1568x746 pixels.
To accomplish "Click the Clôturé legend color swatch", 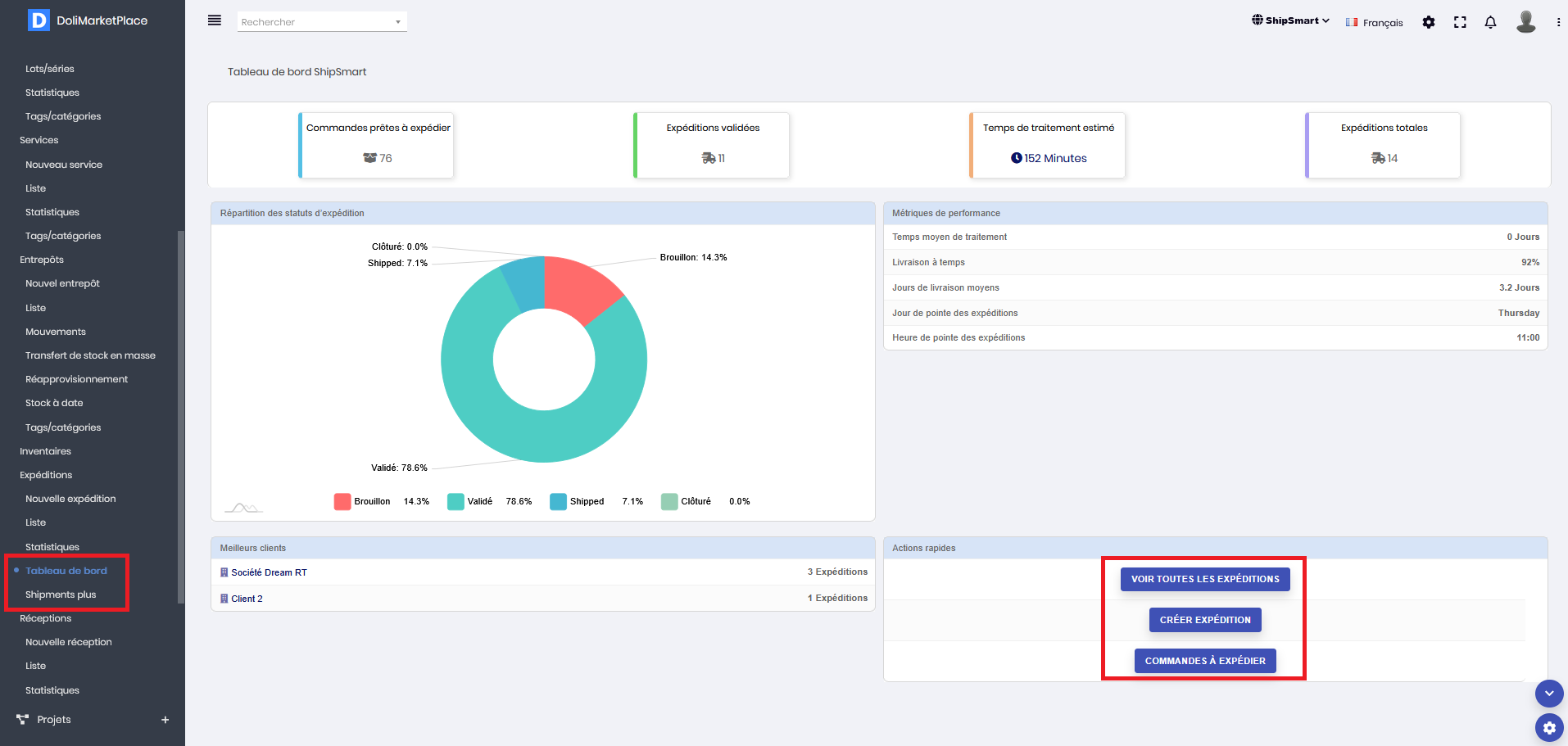I will [669, 501].
